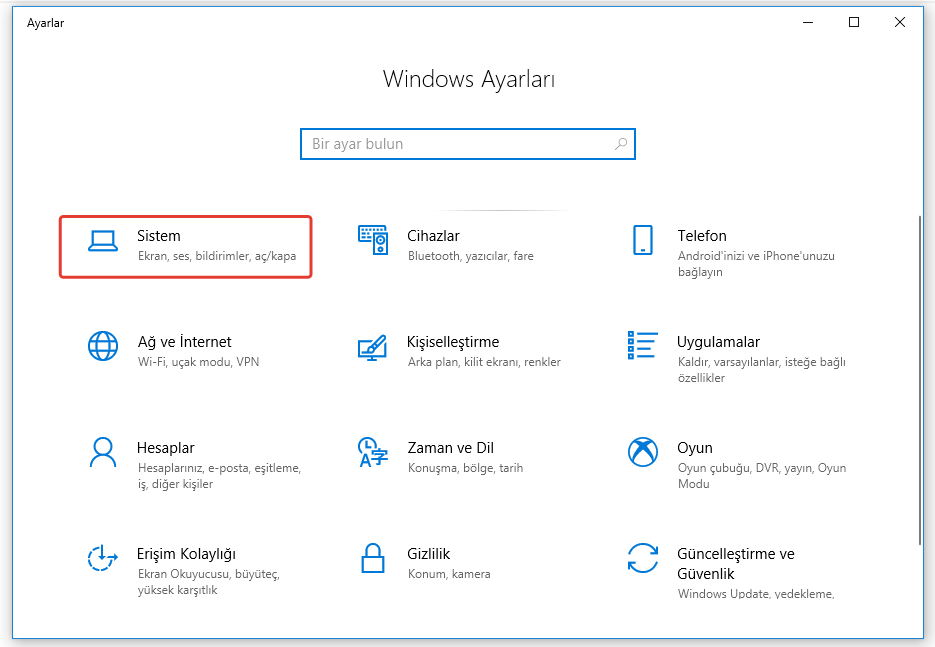Select the Ağ ve İnternet globe icon
The width and height of the screenshot is (935, 647).
point(103,346)
